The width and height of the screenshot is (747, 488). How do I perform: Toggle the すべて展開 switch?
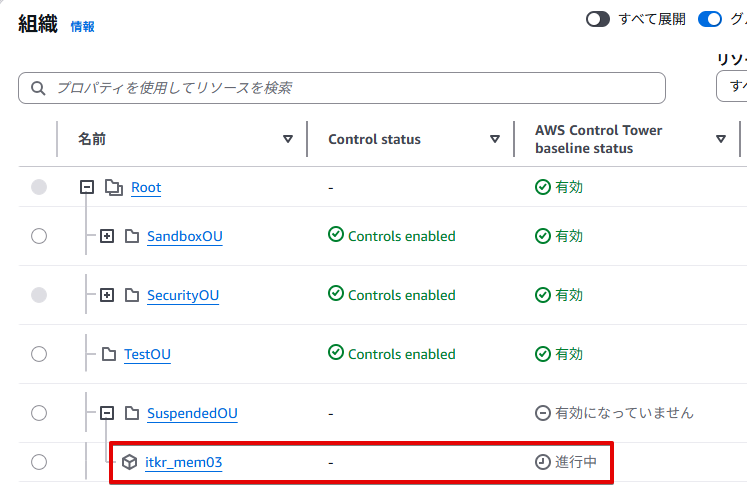(598, 19)
